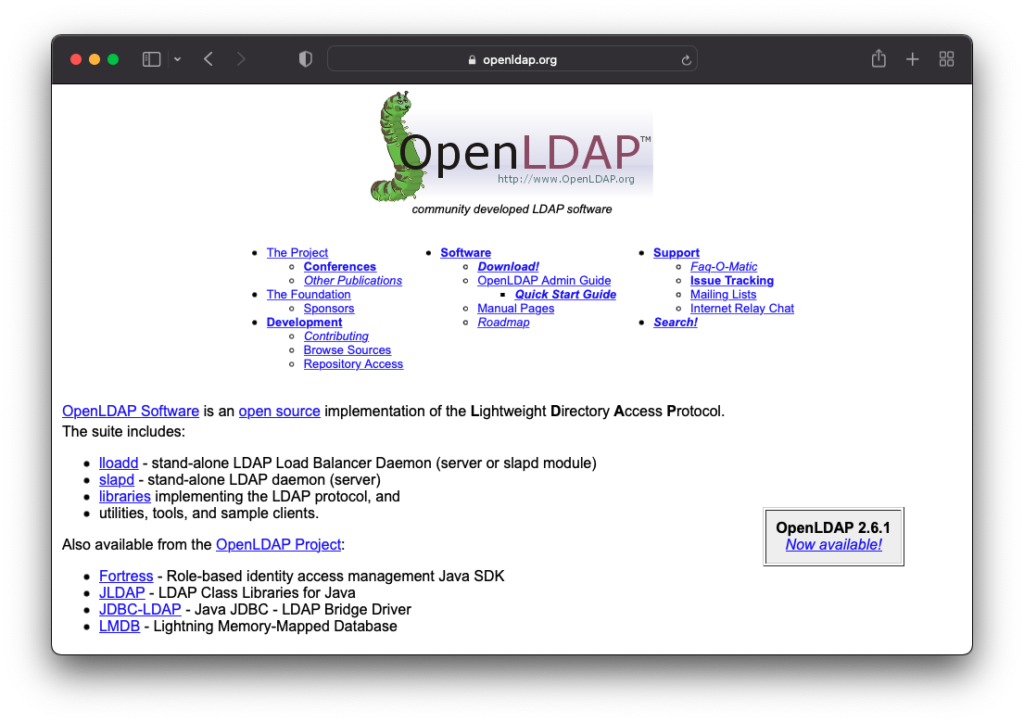Open Browse Sources link
Image resolution: width=1024 pixels, height=723 pixels.
[x=347, y=350]
